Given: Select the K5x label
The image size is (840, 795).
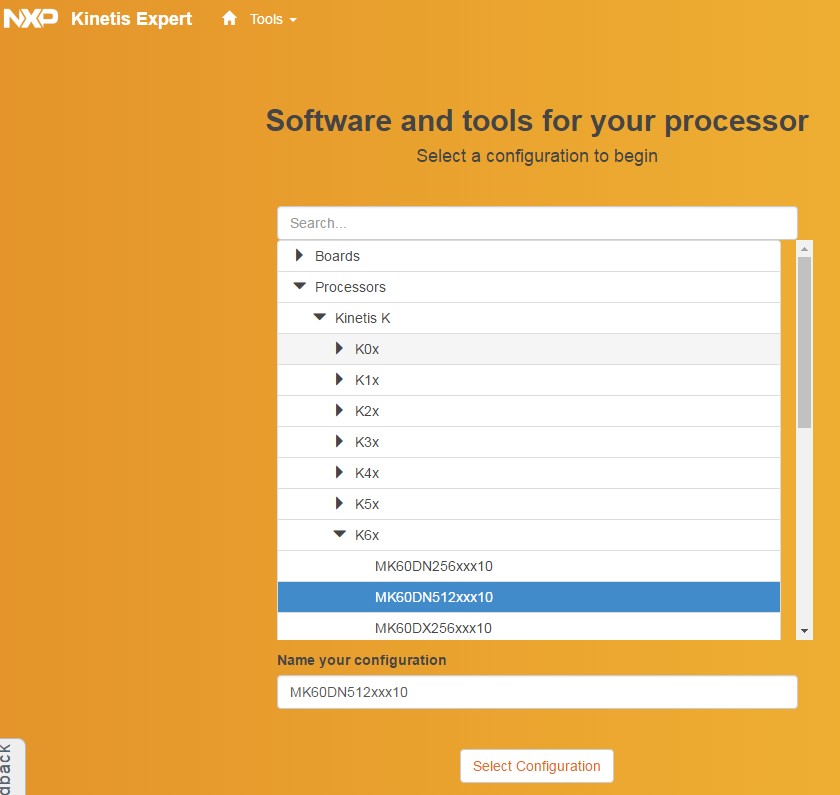Looking at the screenshot, I should 367,504.
